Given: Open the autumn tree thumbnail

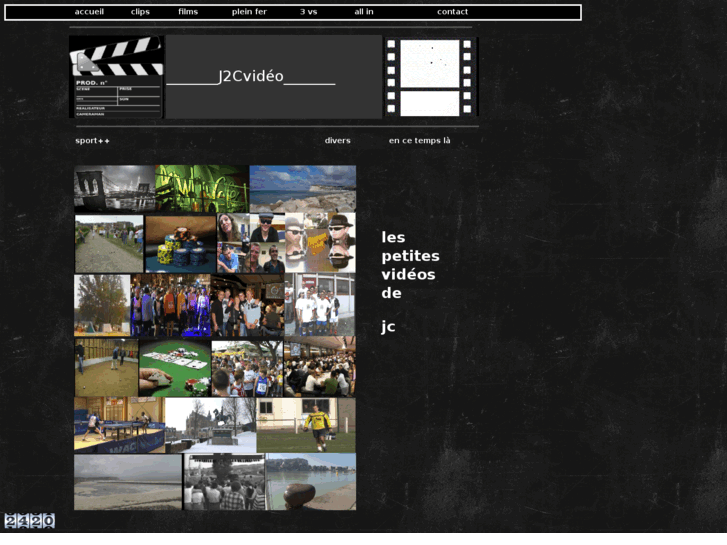Looking at the screenshot, I should (x=102, y=305).
